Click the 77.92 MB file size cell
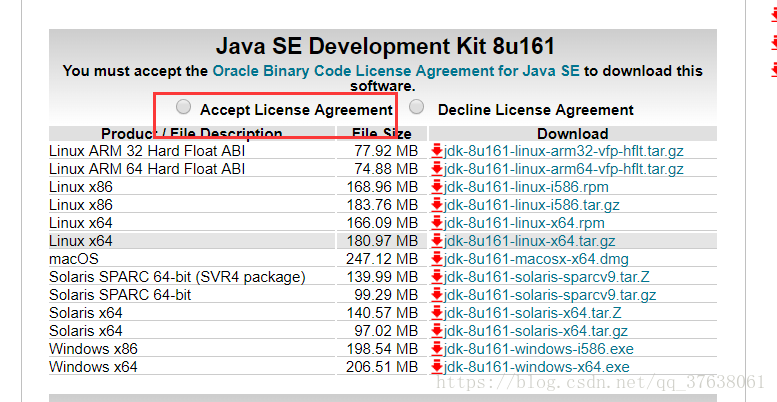The image size is (777, 402). pos(382,151)
